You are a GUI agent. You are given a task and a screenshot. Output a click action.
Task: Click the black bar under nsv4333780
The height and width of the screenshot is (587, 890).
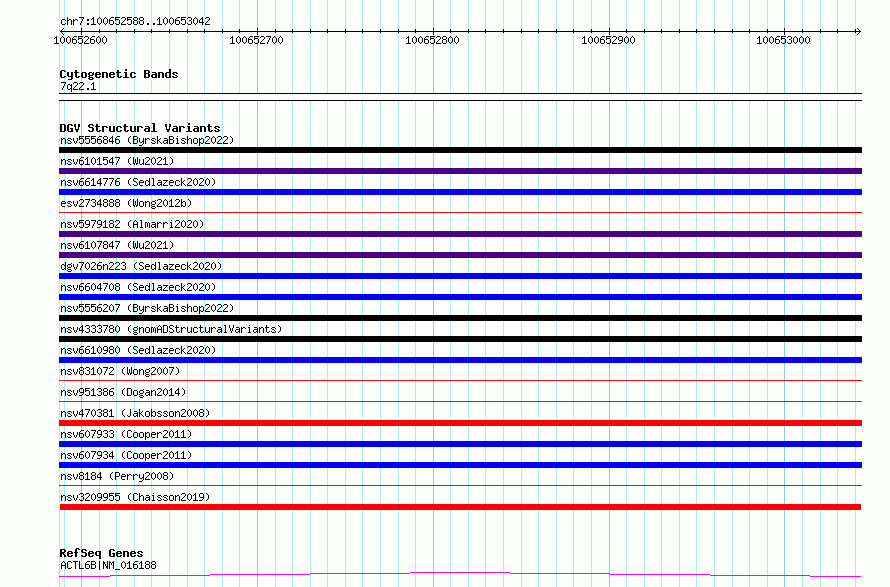[x=460, y=339]
